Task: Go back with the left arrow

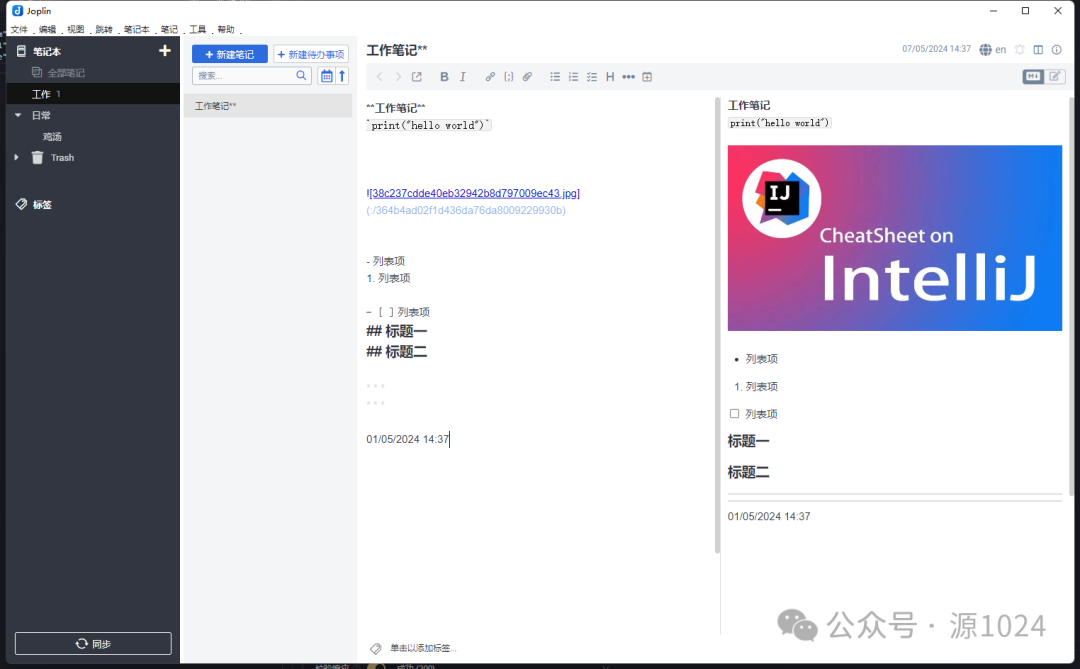Action: (380, 76)
